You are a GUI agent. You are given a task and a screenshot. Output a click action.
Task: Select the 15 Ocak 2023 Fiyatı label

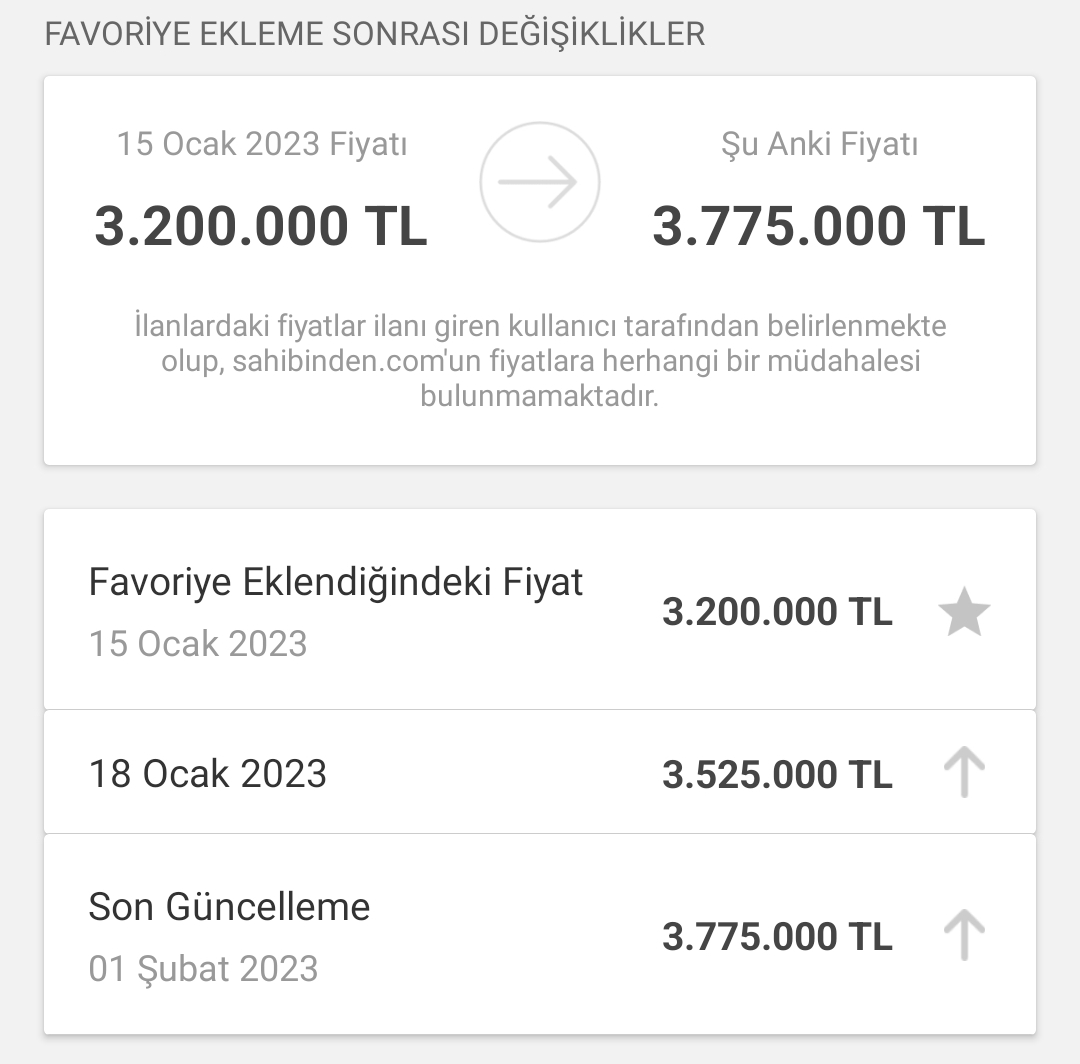coord(262,144)
